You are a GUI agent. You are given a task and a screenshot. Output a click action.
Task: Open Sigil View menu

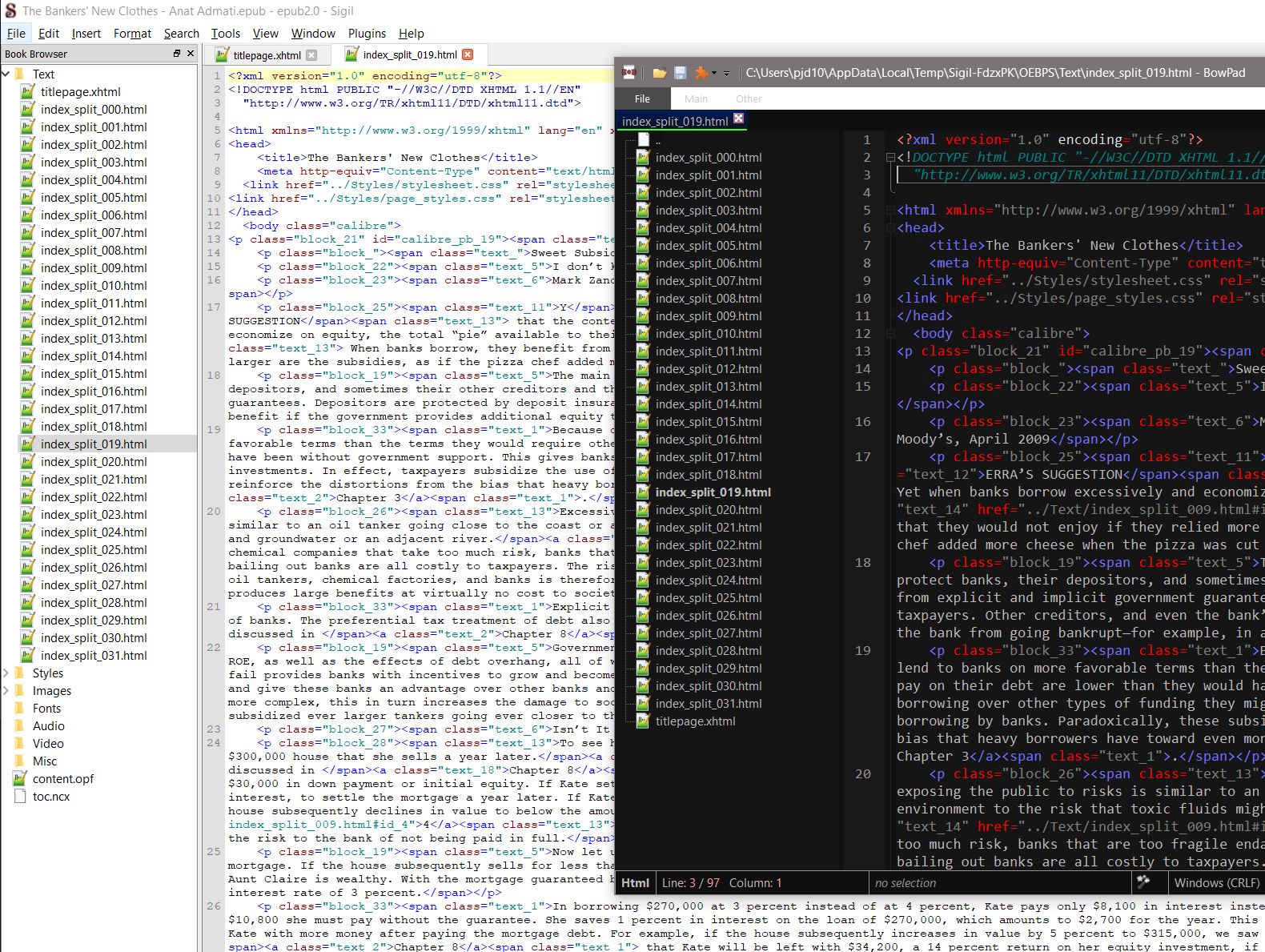pyautogui.click(x=265, y=33)
